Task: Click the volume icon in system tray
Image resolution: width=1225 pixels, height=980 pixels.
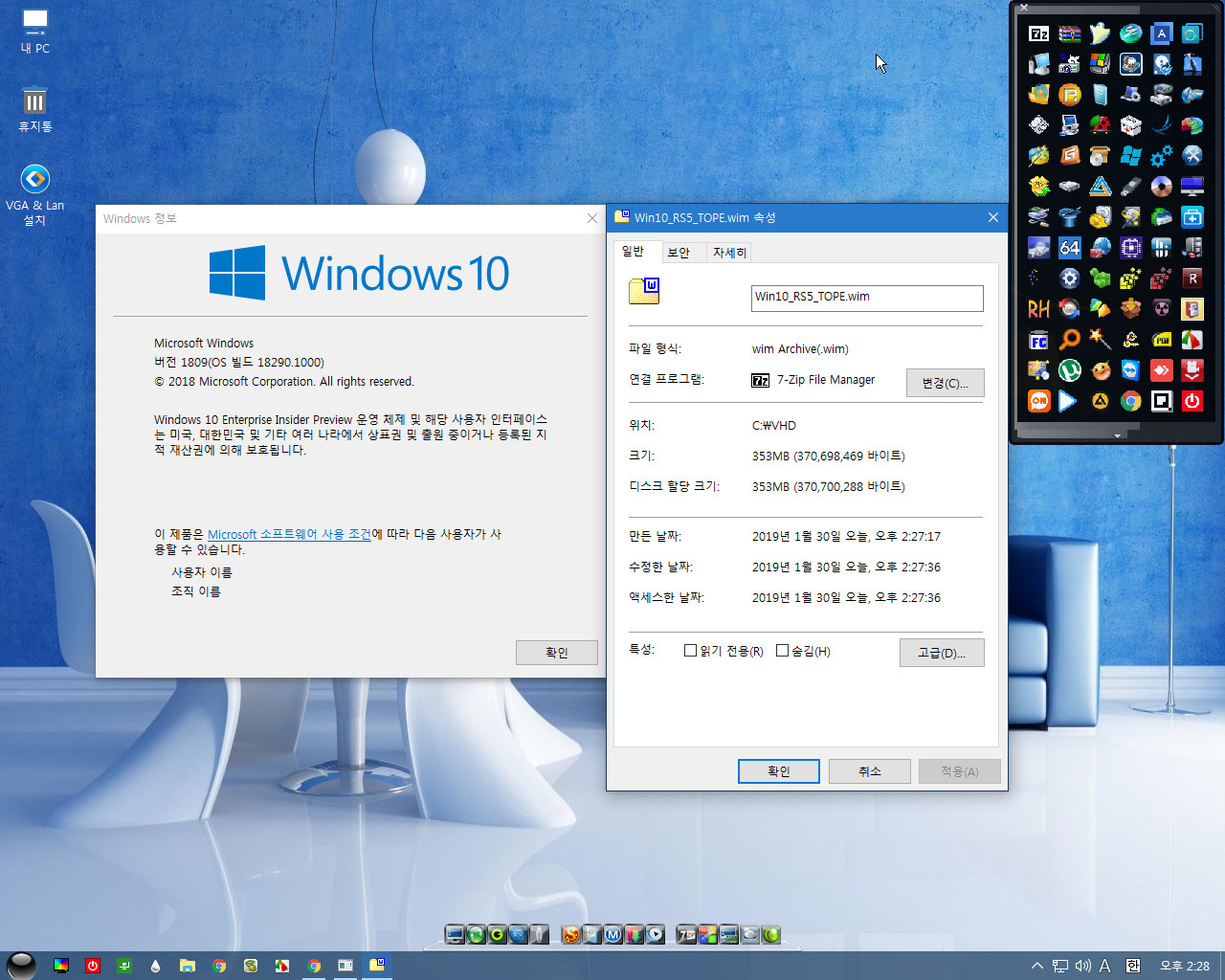Action: tap(1082, 966)
